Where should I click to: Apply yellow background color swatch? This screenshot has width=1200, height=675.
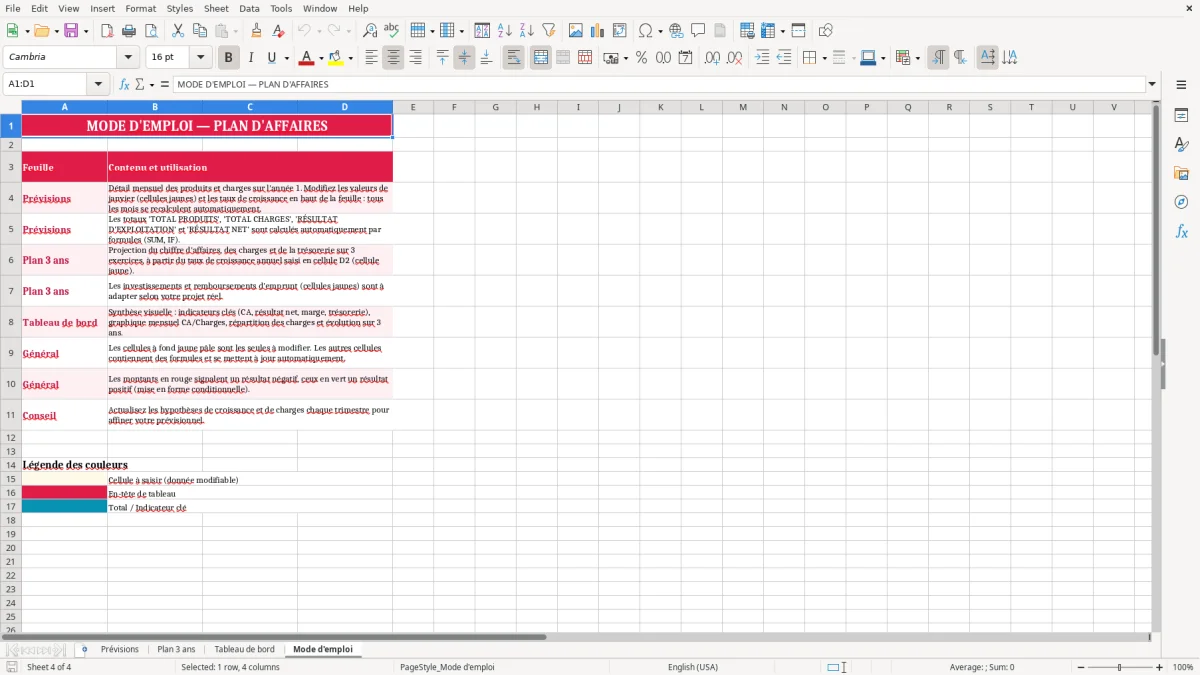335,58
